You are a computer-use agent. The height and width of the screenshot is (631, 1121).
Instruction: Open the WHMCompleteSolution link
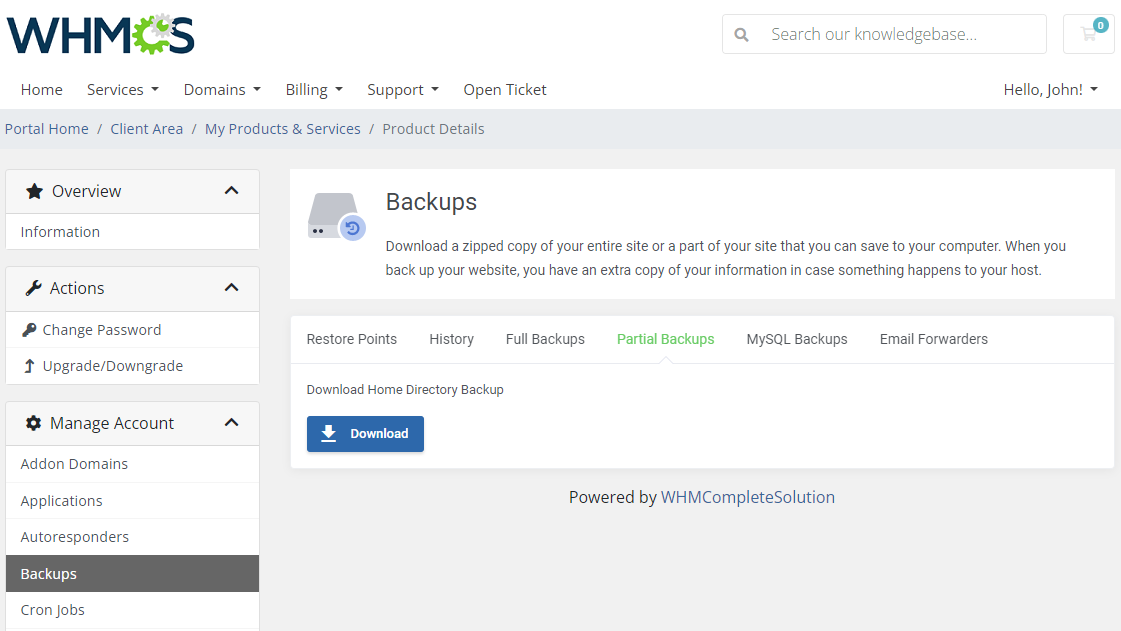(748, 497)
